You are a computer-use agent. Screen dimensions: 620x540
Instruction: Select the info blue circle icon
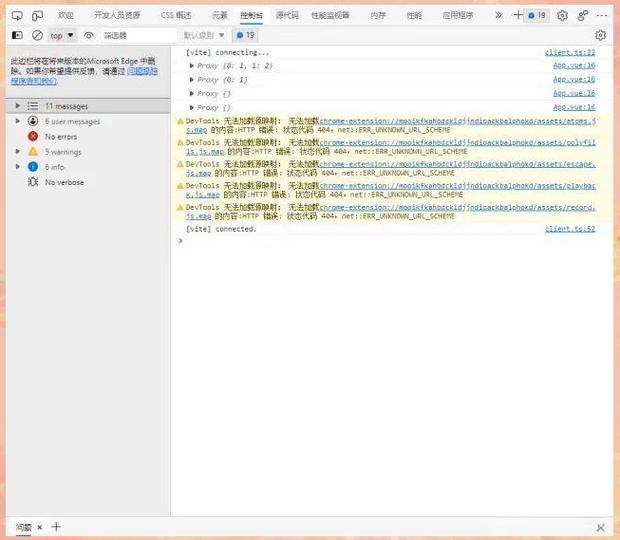[x=33, y=167]
